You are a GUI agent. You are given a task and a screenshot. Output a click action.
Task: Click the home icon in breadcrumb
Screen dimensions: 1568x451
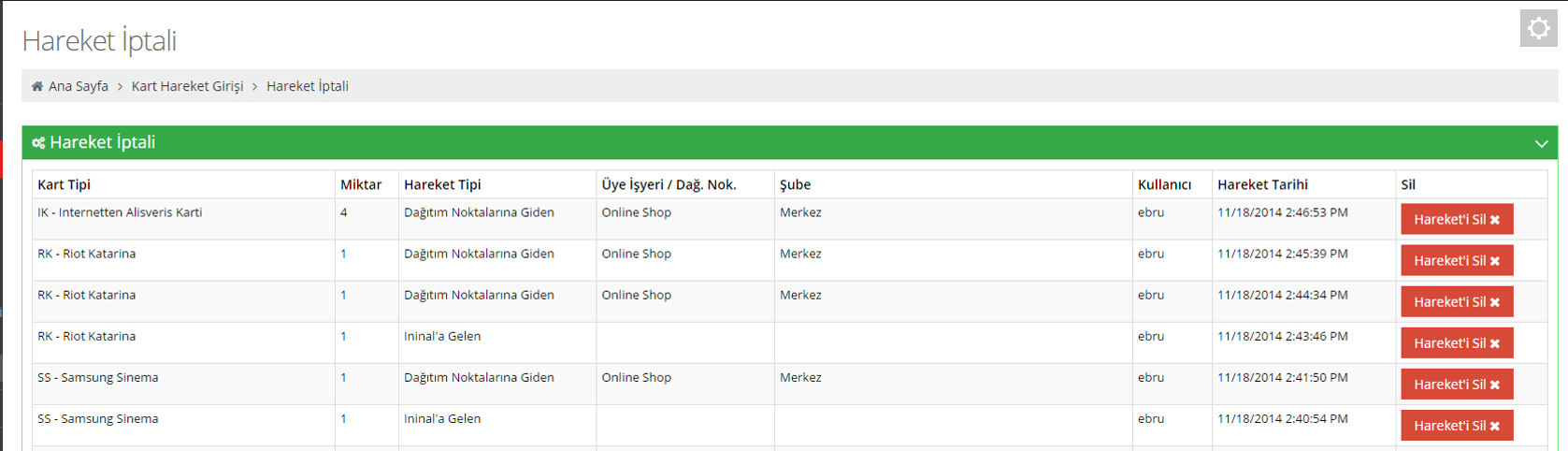[37, 86]
